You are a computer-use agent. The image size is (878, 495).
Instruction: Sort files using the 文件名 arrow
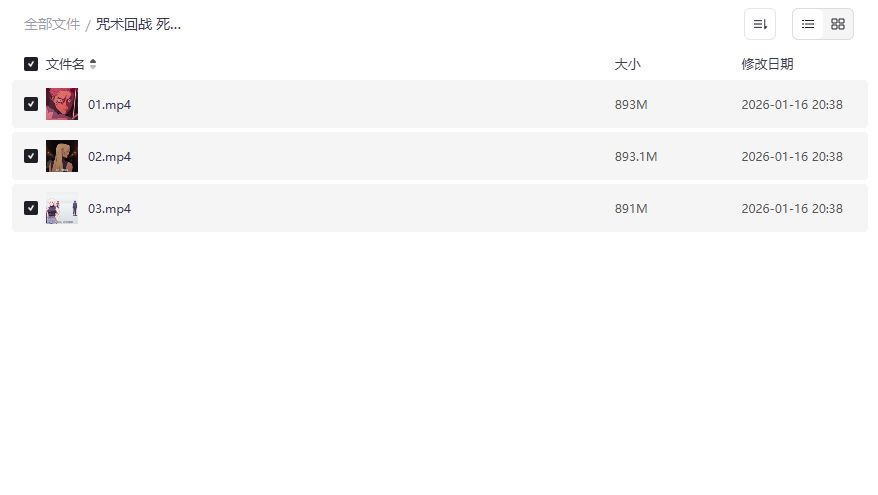[93, 64]
